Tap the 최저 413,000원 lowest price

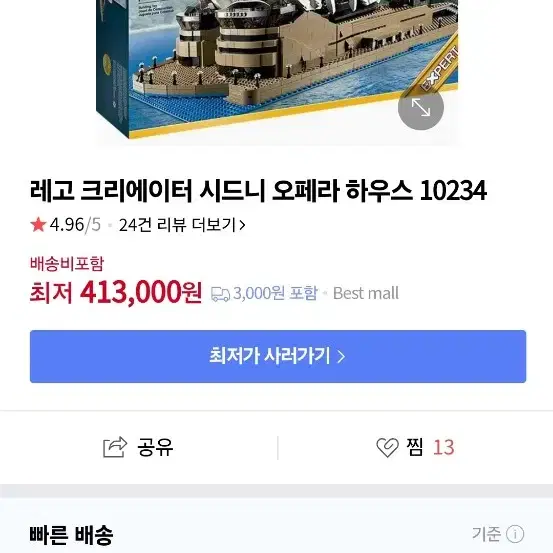(116, 292)
